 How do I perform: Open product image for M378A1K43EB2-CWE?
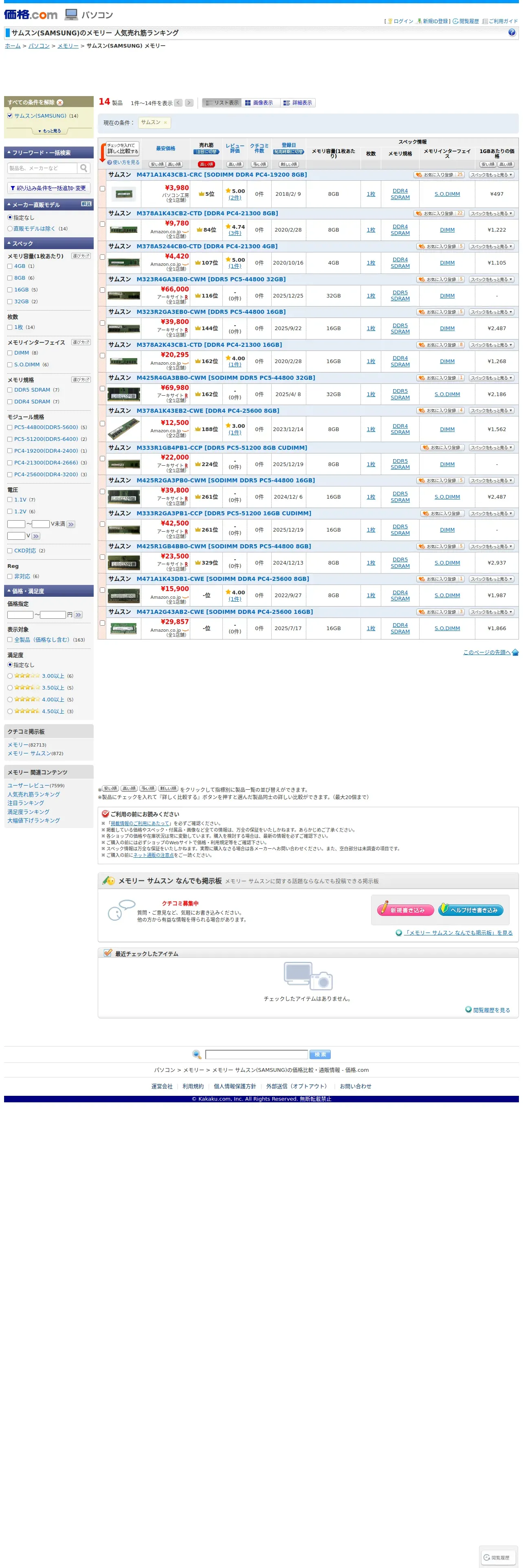pyautogui.click(x=123, y=430)
